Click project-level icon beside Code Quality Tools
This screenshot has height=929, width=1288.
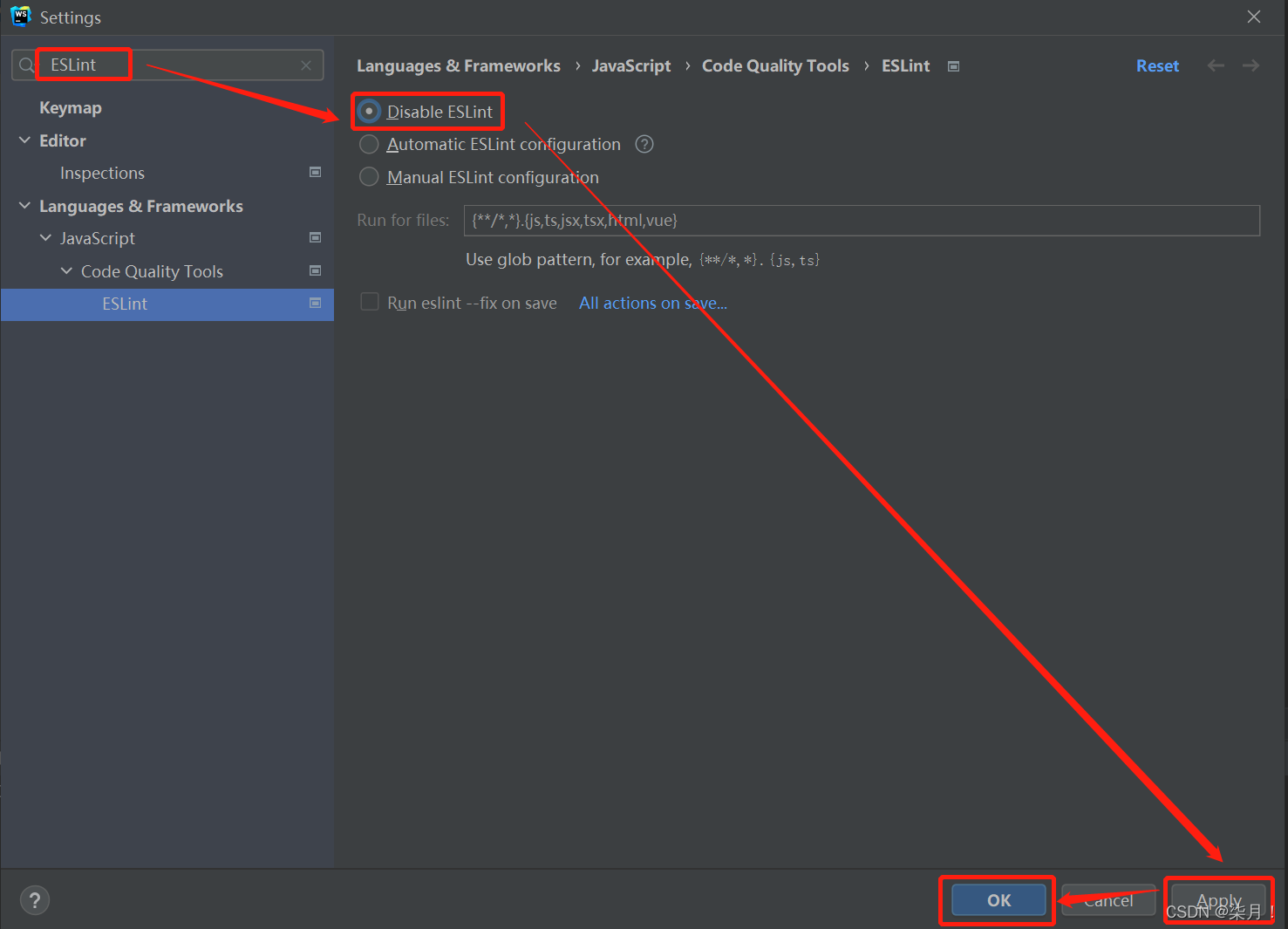point(316,270)
